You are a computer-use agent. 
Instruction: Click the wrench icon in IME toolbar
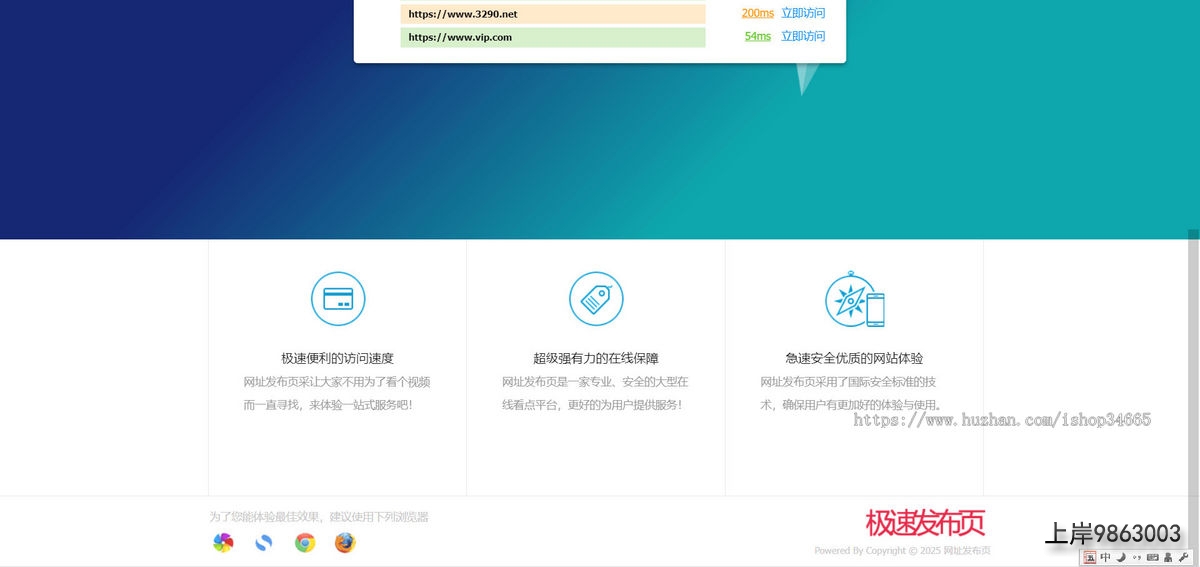pyautogui.click(x=1183, y=557)
